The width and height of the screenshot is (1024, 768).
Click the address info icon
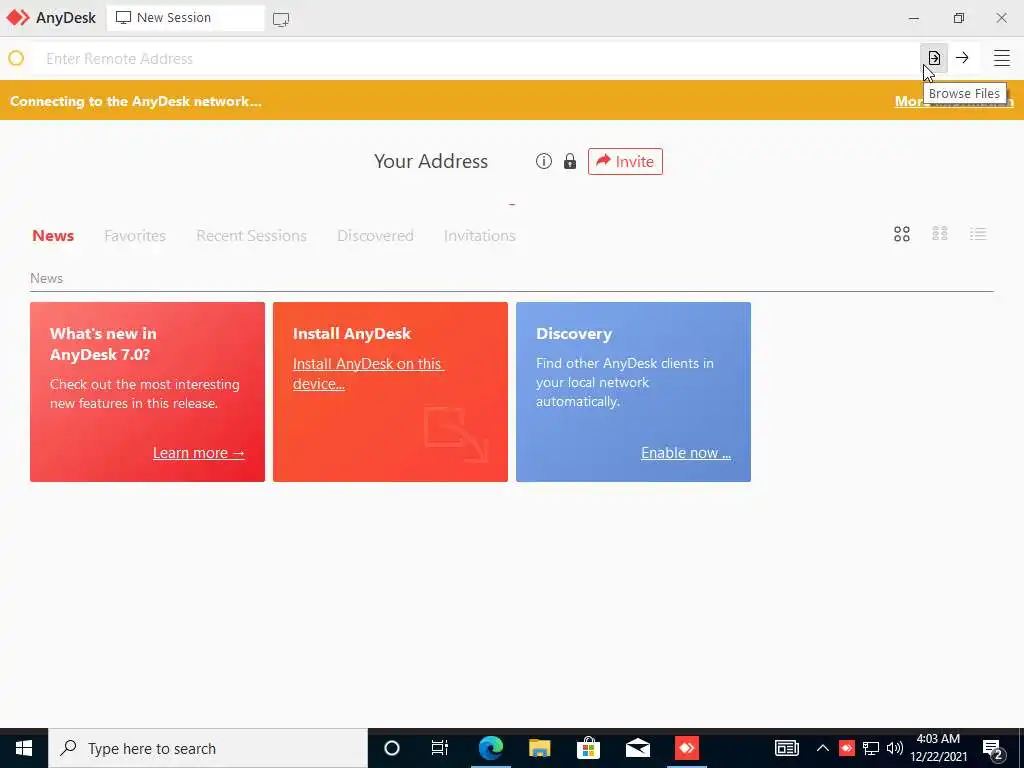tap(543, 161)
